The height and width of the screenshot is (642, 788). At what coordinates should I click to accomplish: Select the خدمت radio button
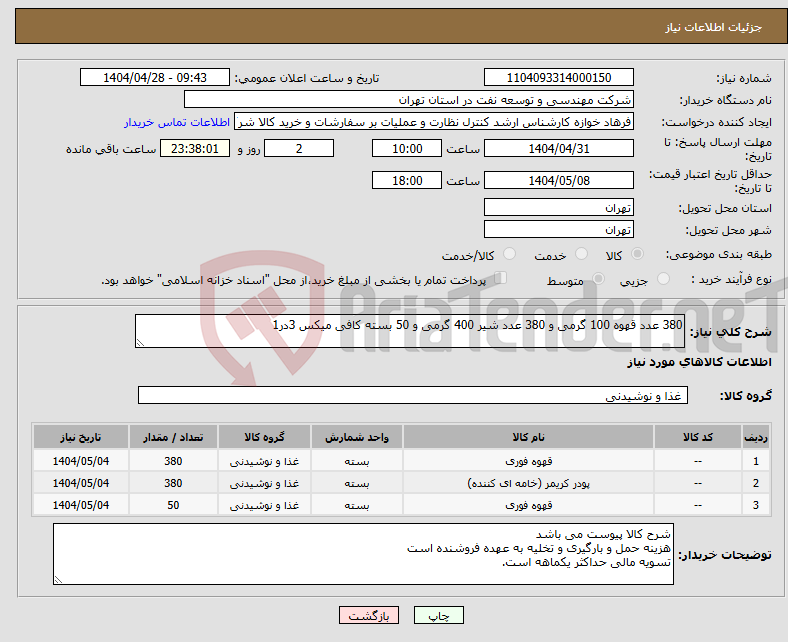pos(581,254)
